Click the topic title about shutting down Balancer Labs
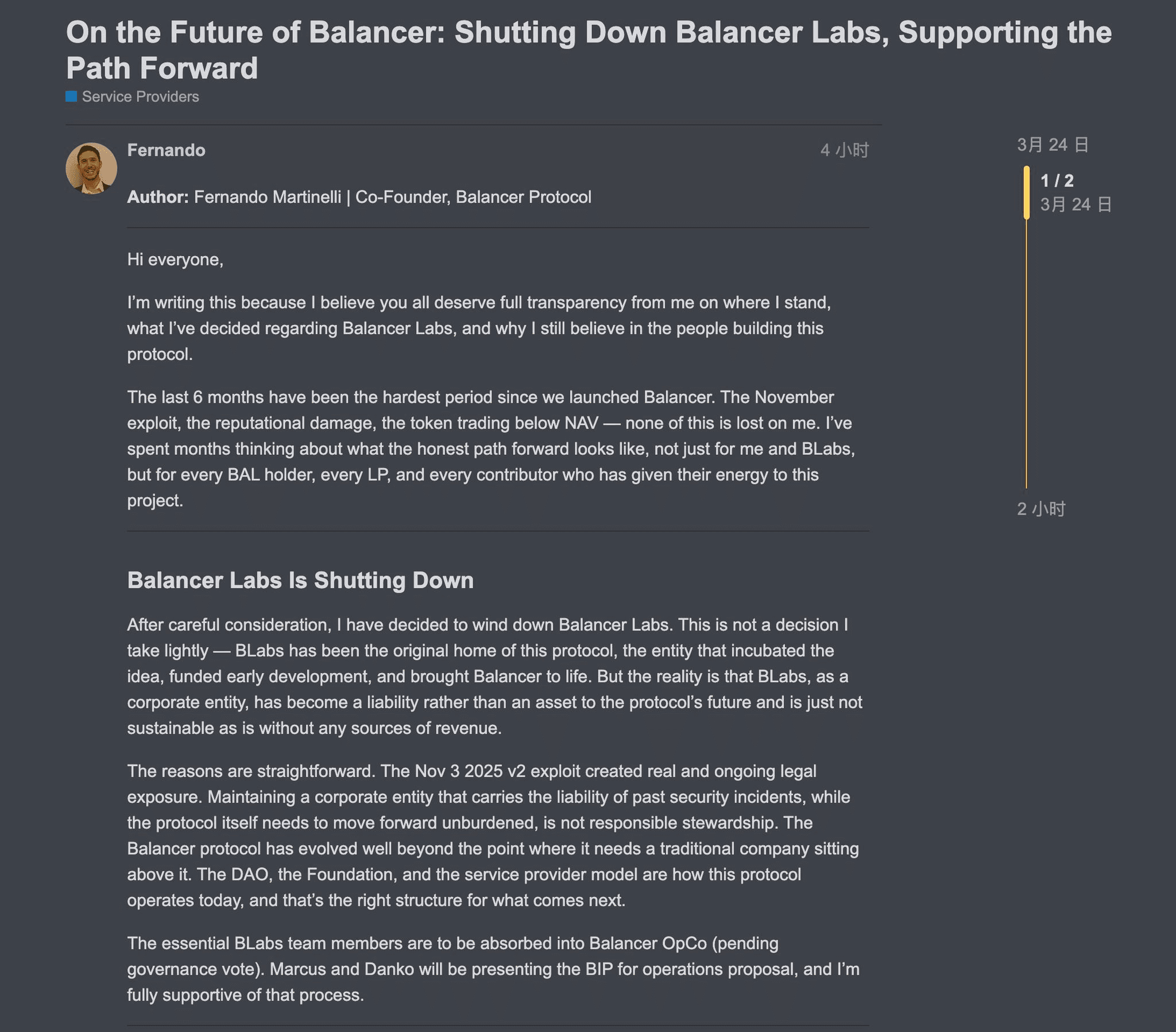 point(588,49)
